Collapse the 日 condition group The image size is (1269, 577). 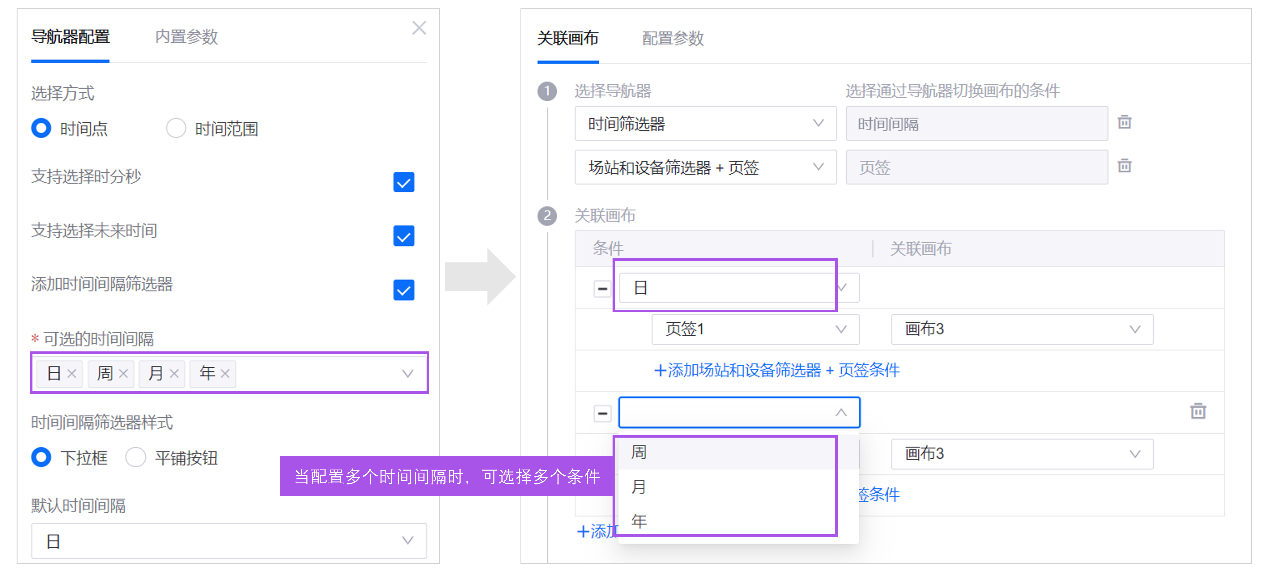602,288
